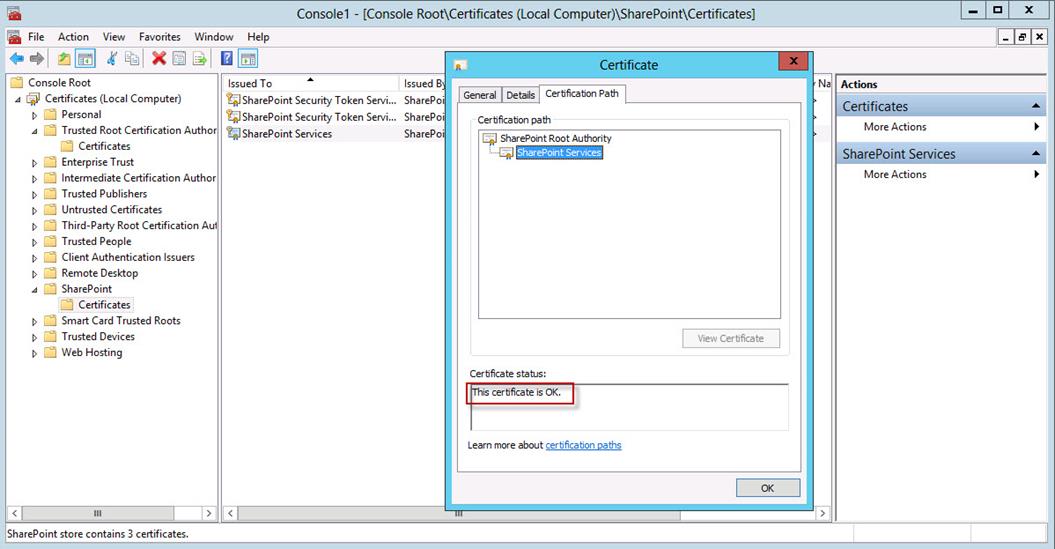1055x549 pixels.
Task: Select Smart Card Trusted Roots store
Action: [x=121, y=321]
